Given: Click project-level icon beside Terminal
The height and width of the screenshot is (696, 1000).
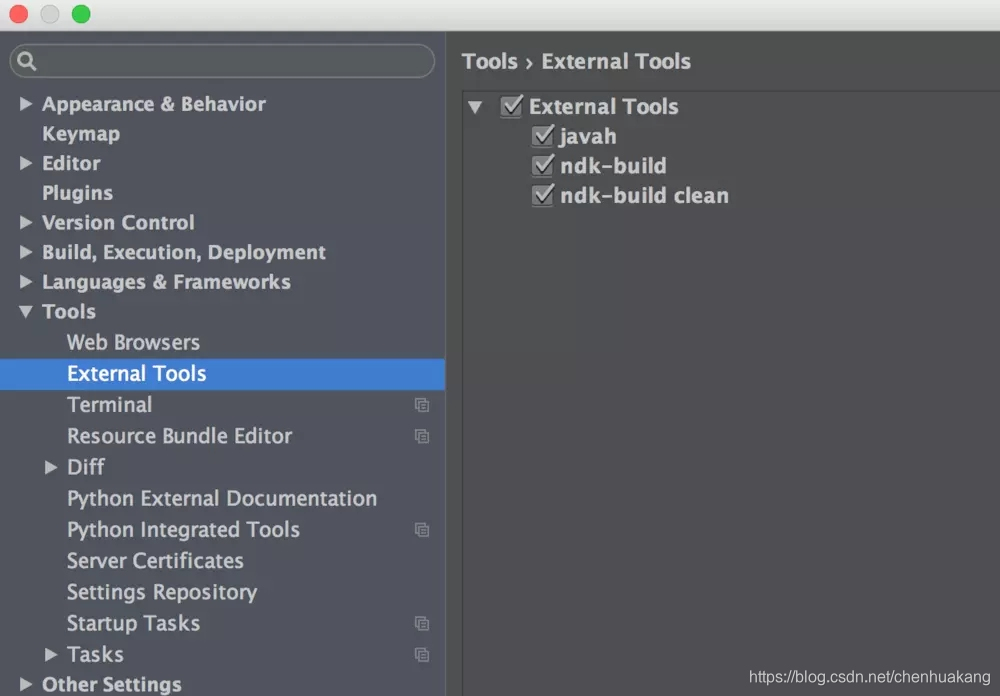Looking at the screenshot, I should (x=422, y=405).
